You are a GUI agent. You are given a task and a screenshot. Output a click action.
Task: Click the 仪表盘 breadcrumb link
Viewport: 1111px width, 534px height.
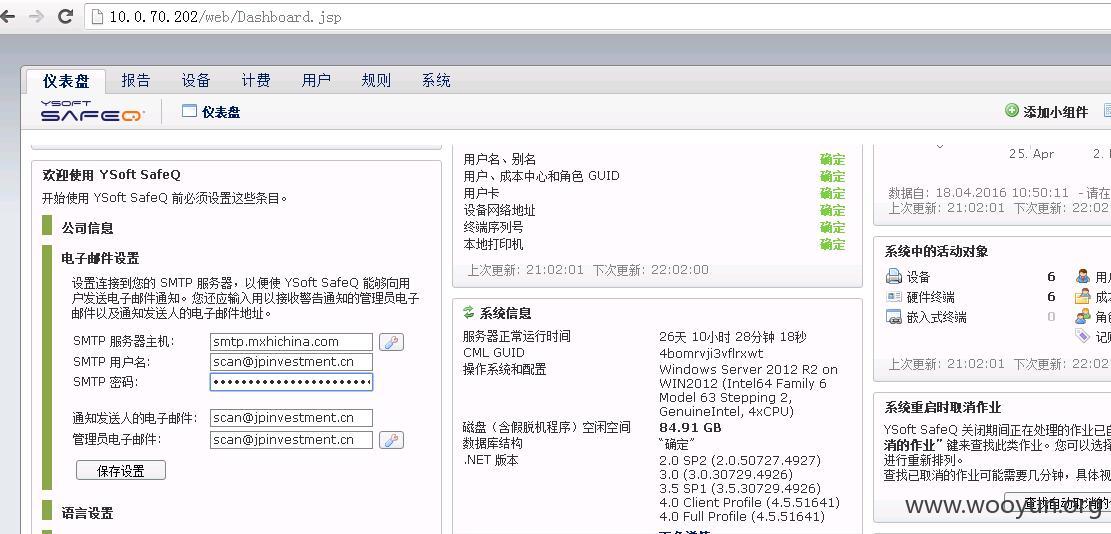[221, 112]
